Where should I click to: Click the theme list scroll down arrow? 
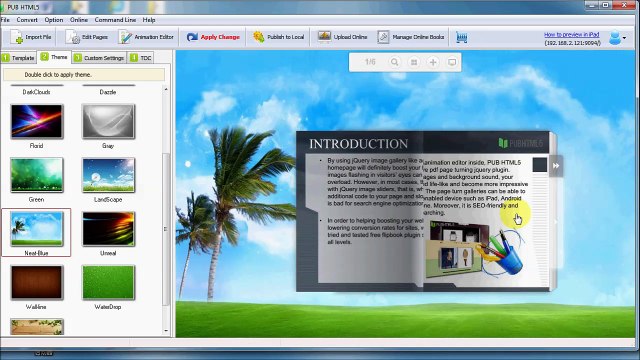click(166, 331)
